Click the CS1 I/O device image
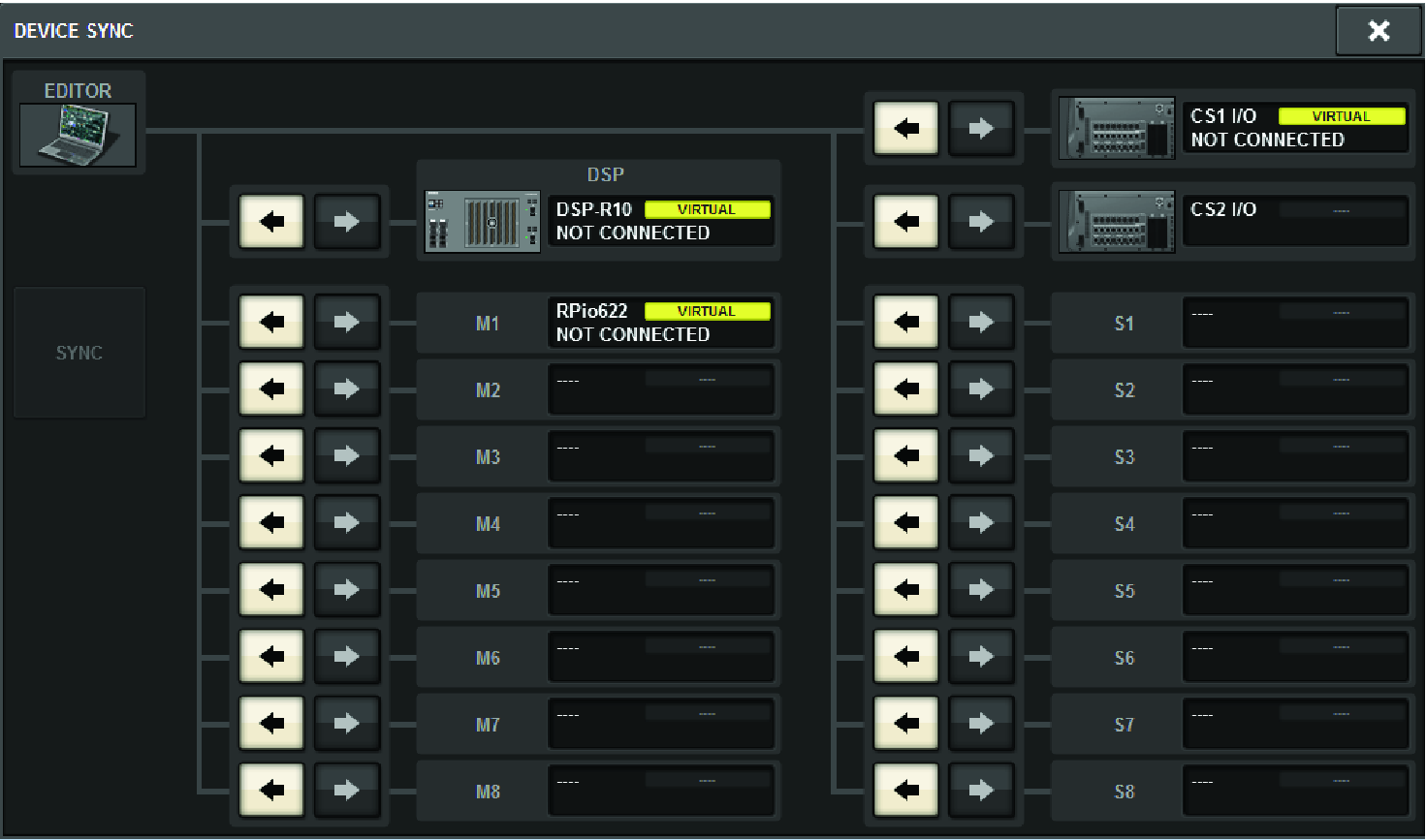Image resolution: width=1426 pixels, height=840 pixels. [1117, 128]
